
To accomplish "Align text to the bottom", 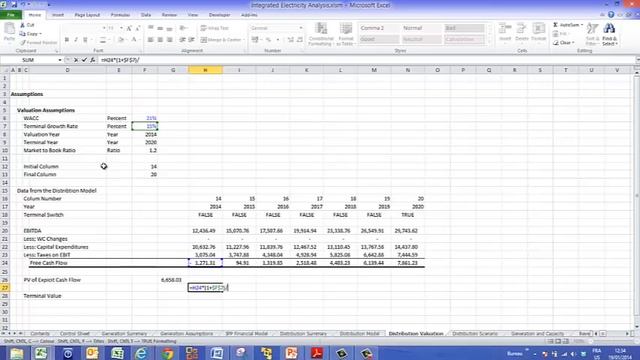I will (x=169, y=28).
